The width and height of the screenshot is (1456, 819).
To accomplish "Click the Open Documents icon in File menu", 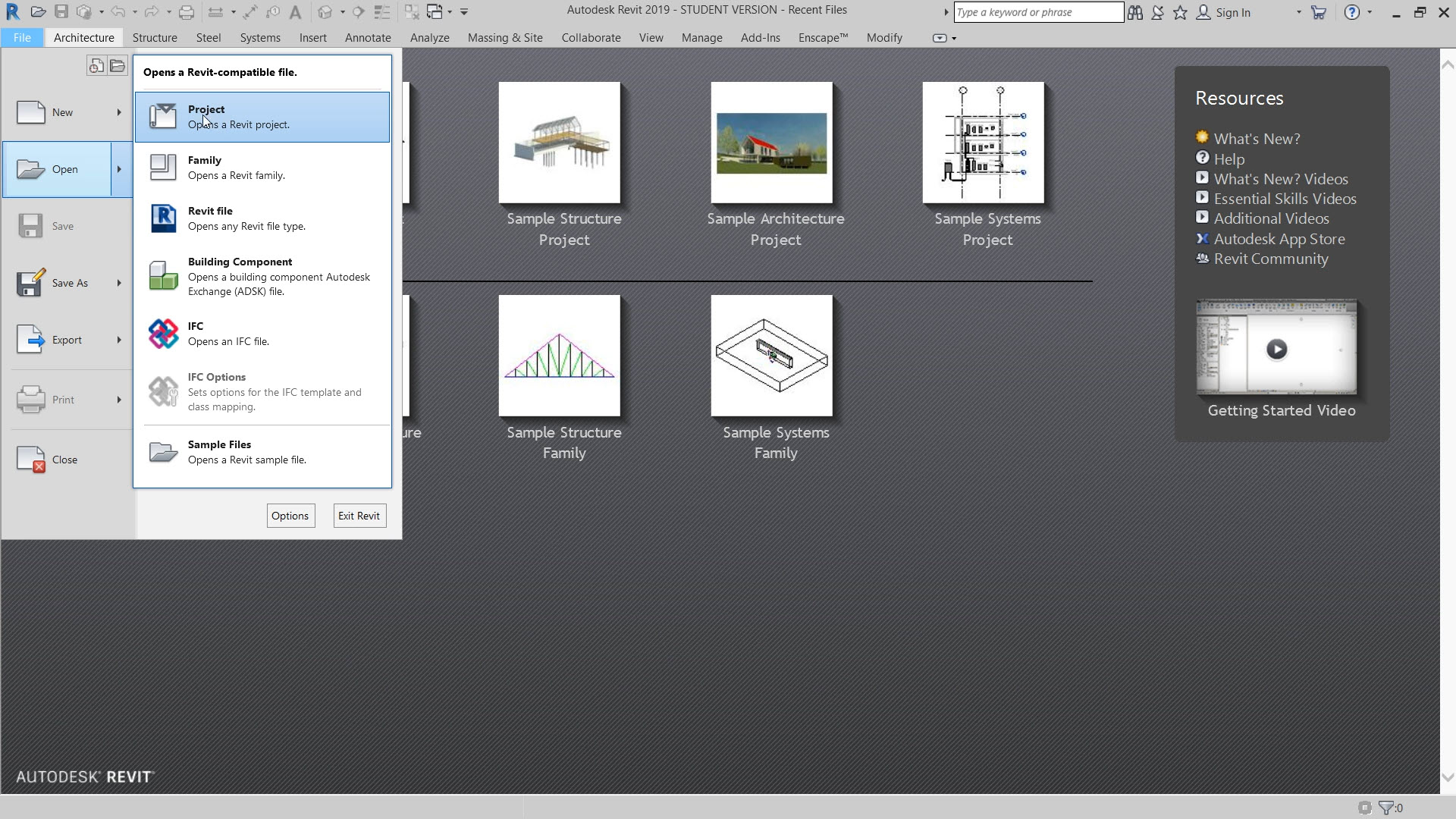I will tap(117, 66).
